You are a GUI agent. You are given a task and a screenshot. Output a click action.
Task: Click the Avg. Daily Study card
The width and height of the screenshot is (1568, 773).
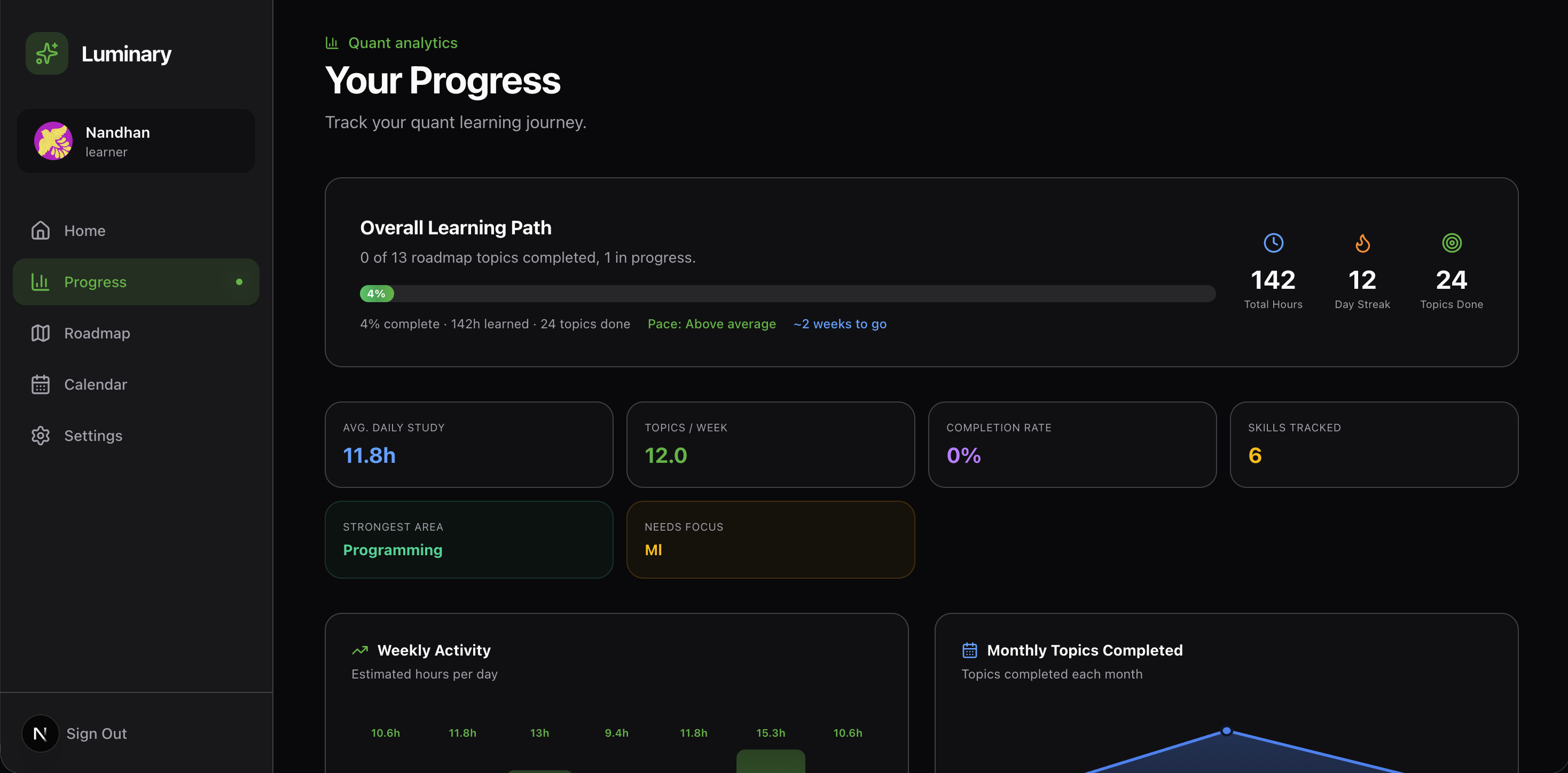(469, 444)
